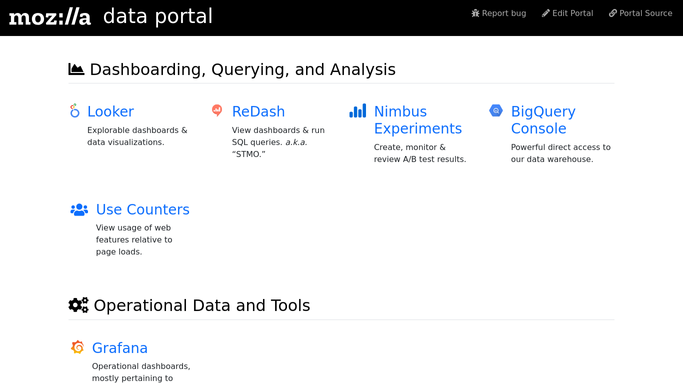Click the data portal title text
683x384 pixels.
click(x=158, y=17)
